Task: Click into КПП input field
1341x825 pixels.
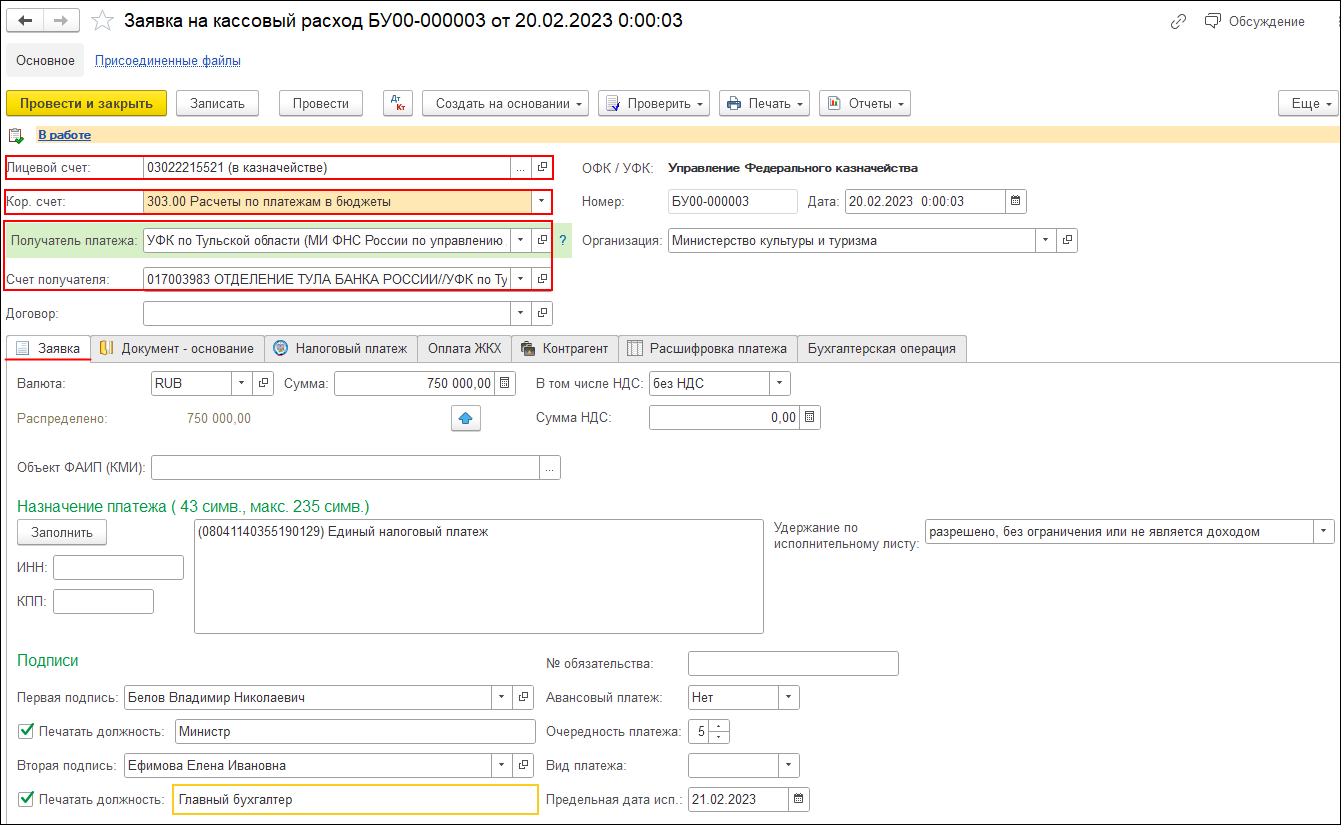Action: pyautogui.click(x=103, y=601)
